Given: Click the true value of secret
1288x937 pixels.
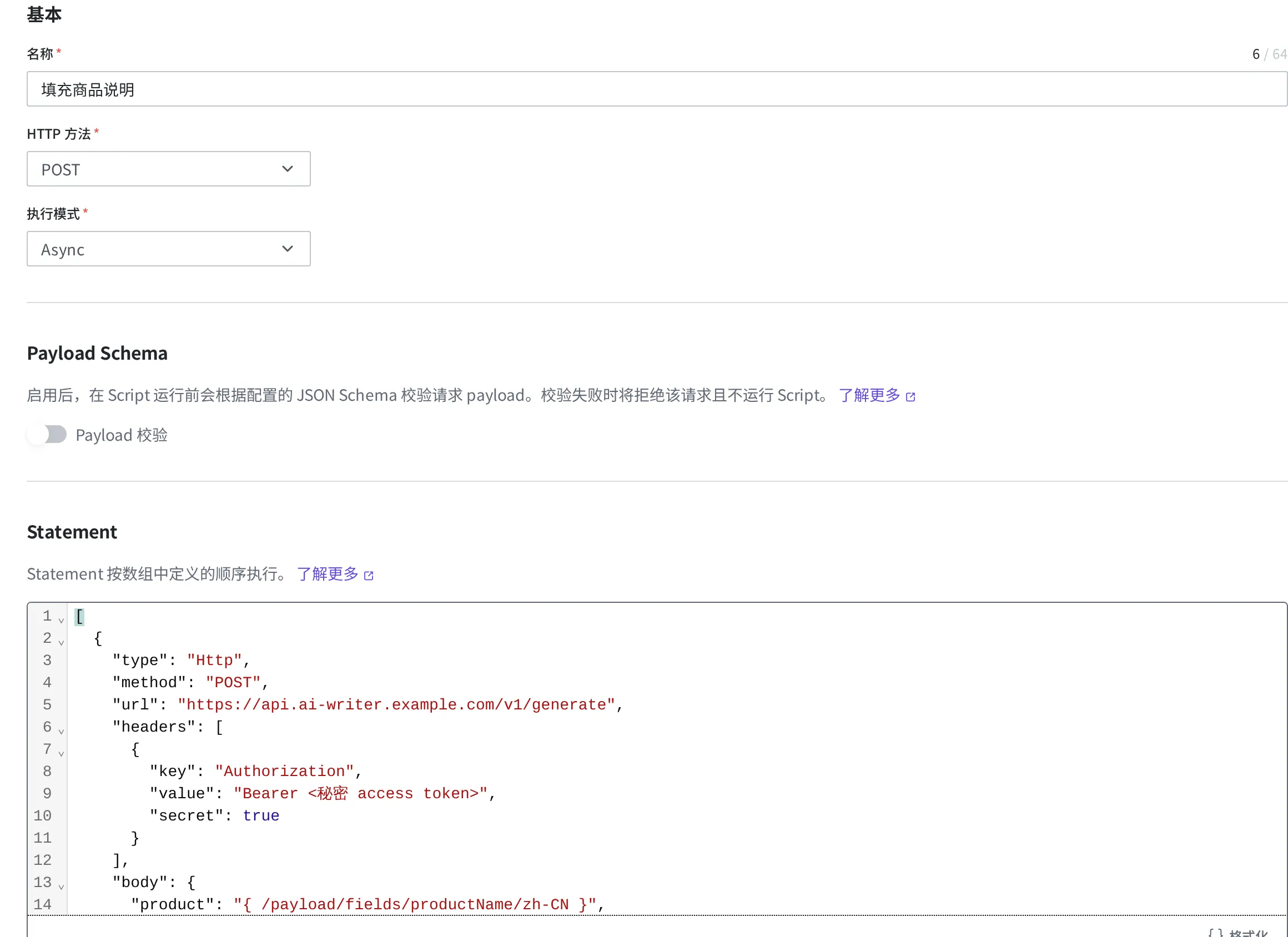Looking at the screenshot, I should point(261,815).
